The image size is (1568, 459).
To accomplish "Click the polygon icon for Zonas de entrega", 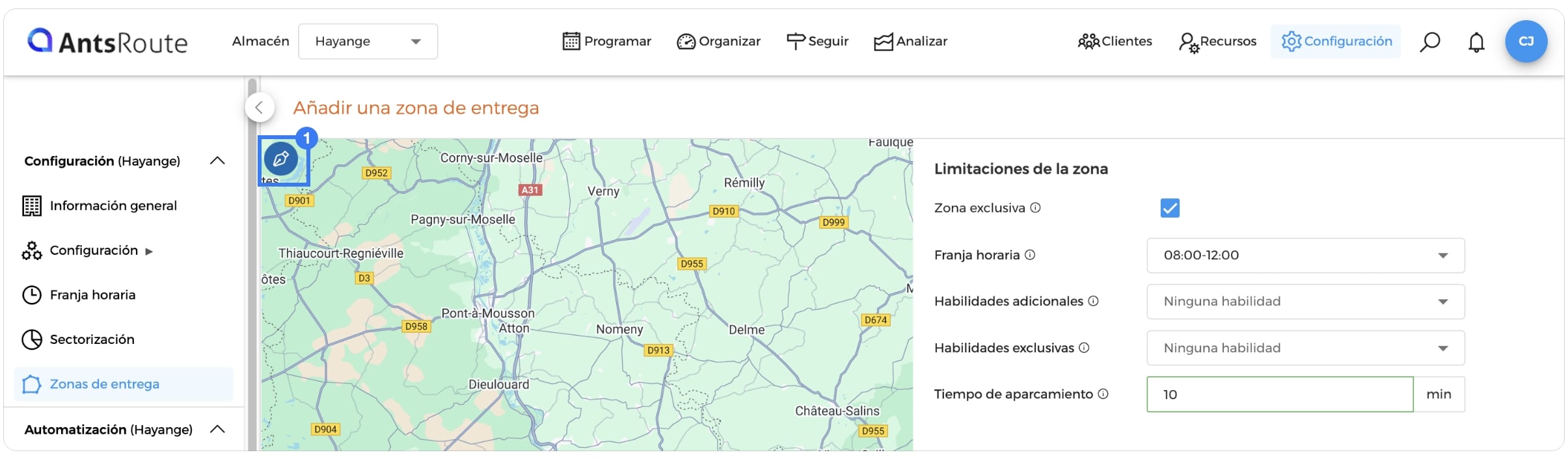I will coord(32,384).
